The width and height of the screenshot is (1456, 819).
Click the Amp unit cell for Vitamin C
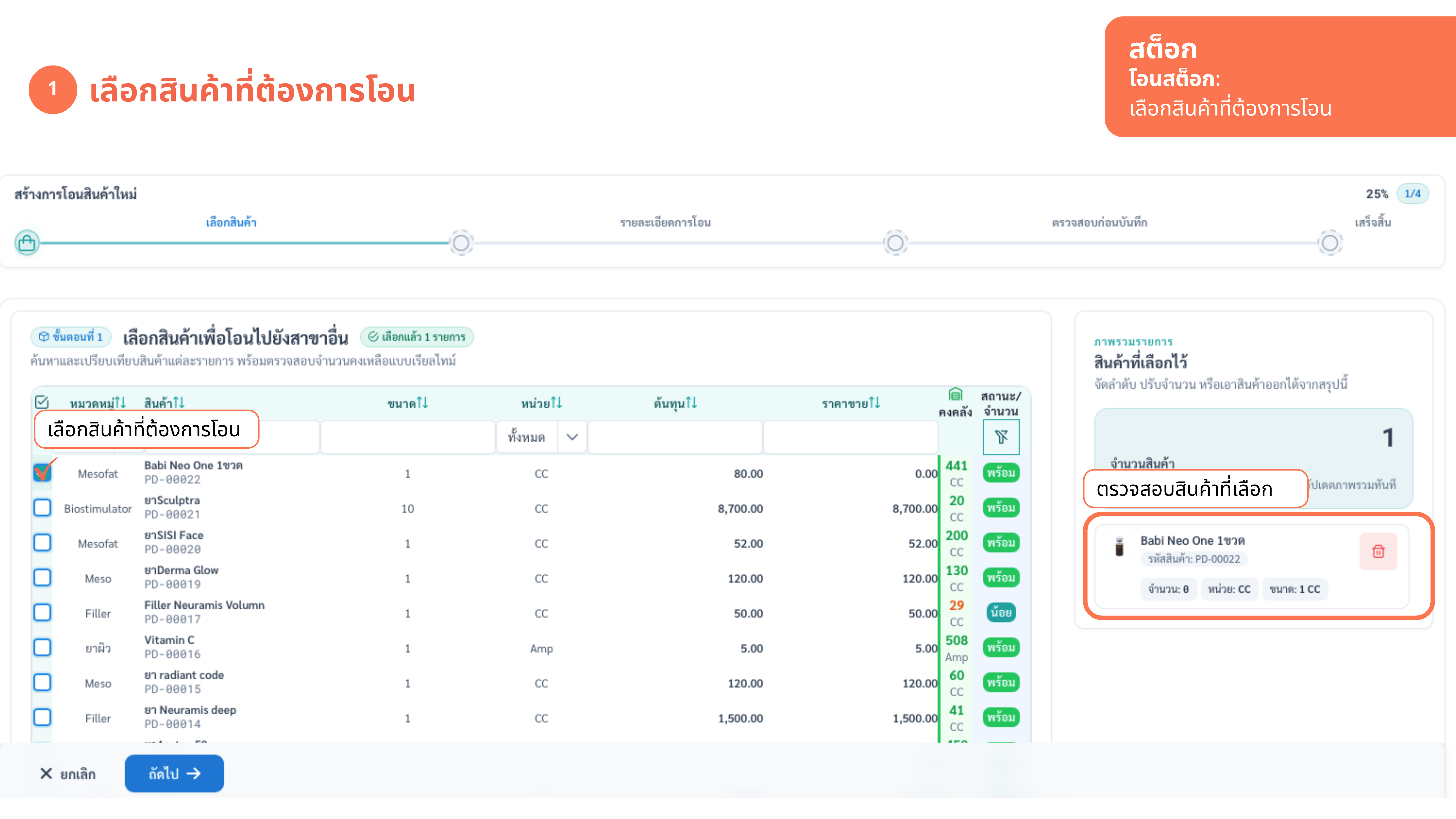541,649
